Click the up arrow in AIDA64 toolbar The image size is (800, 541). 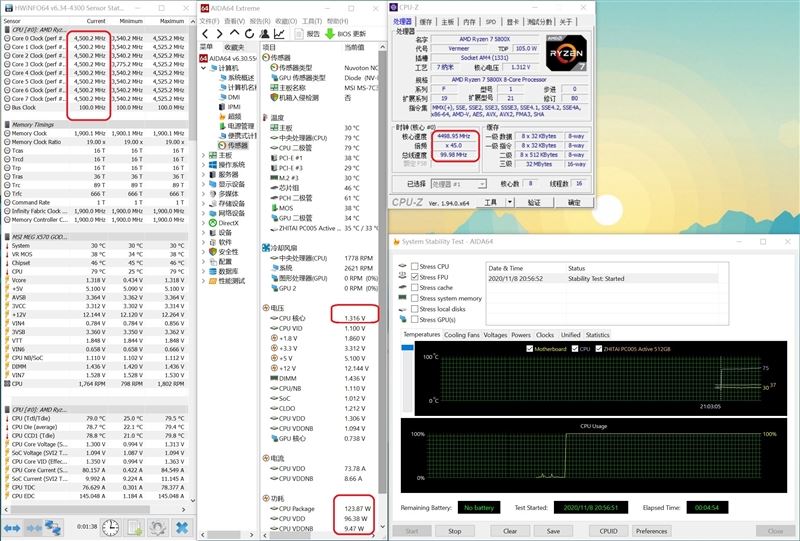pyautogui.click(x=234, y=34)
